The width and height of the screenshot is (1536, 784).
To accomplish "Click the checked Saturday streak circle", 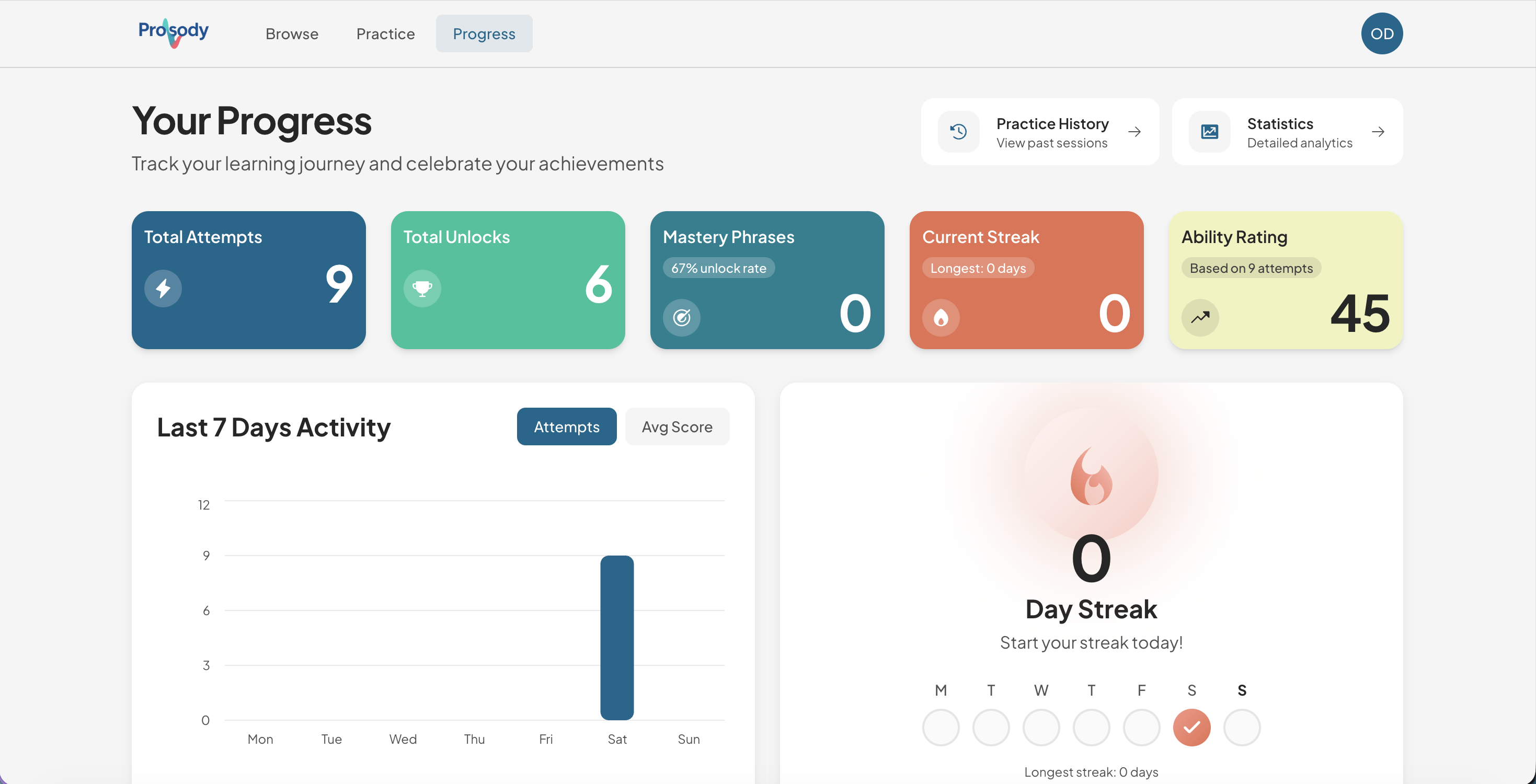I will pyautogui.click(x=1191, y=728).
